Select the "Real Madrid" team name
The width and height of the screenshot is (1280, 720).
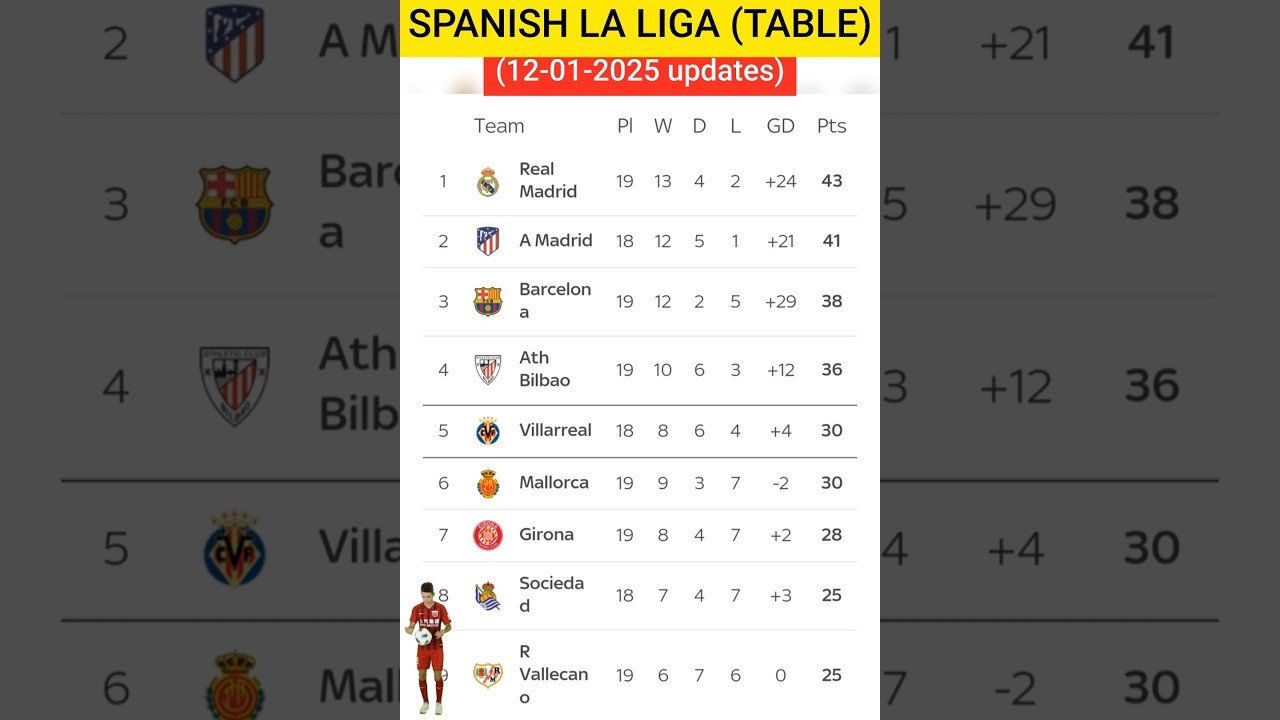coord(547,180)
